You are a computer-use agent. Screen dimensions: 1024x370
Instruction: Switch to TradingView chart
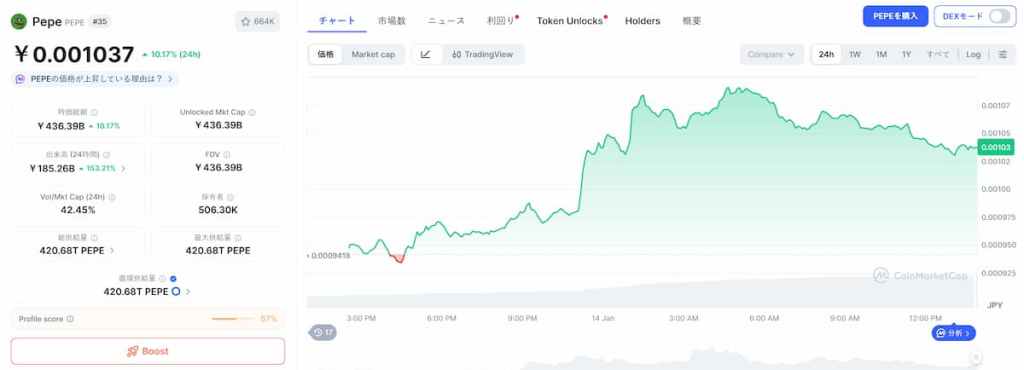483,55
